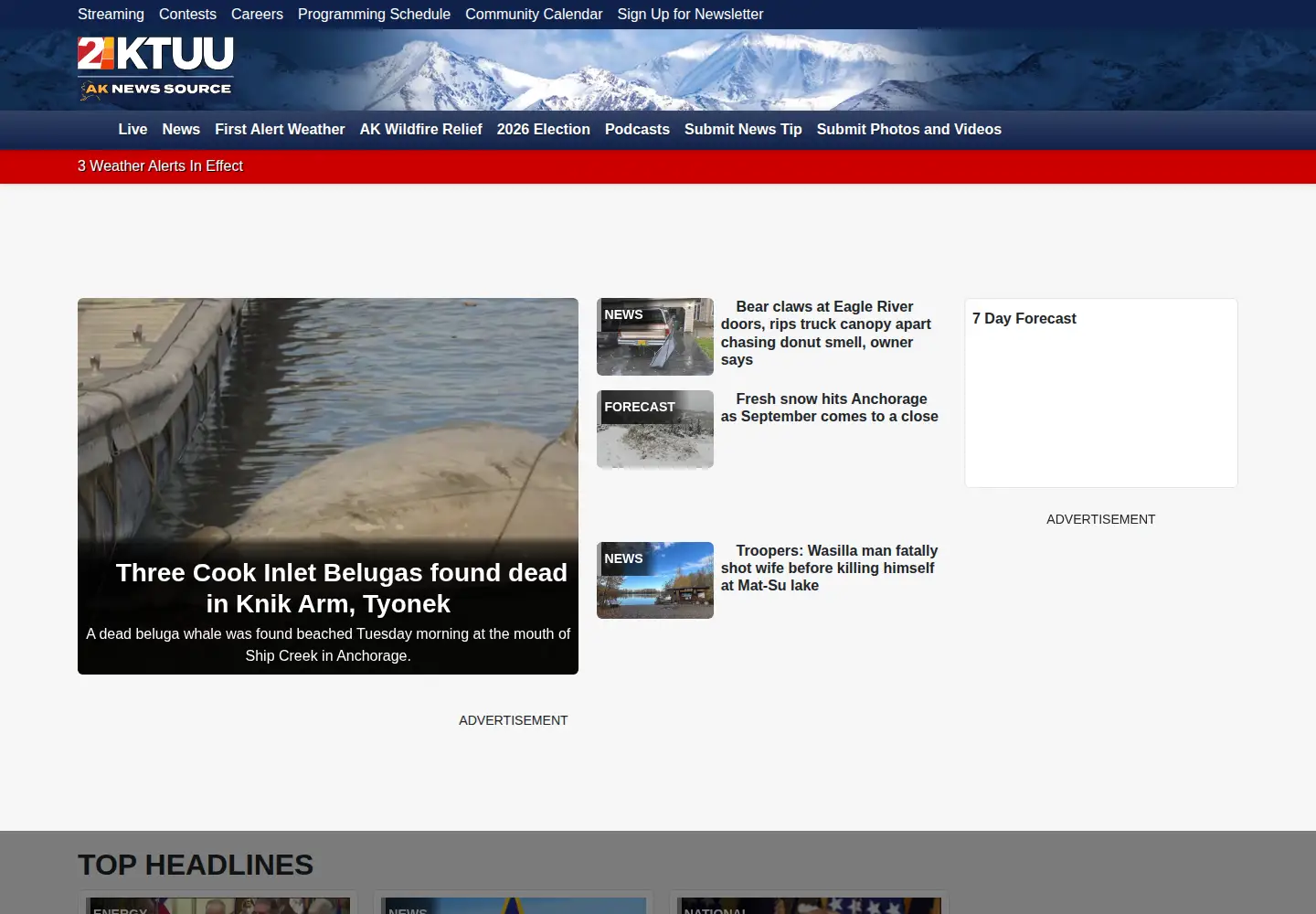Open the Three Cook Inlet Belugas headline
Screen dimensions: 1316x914
point(341,588)
